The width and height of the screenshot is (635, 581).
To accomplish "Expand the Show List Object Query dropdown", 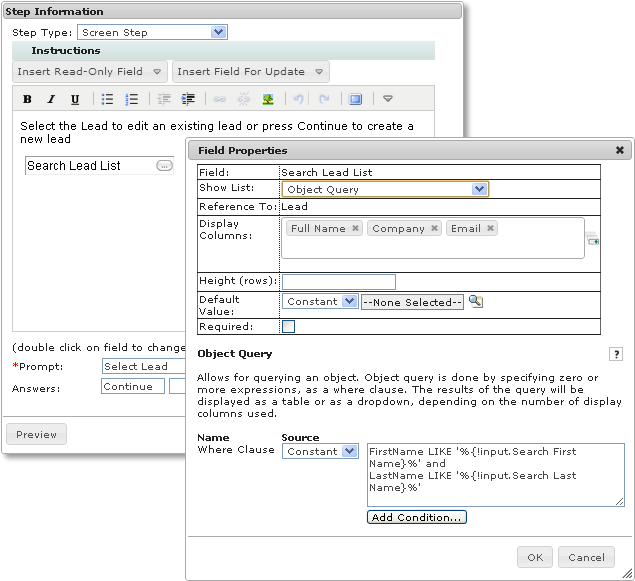I will coord(385,189).
